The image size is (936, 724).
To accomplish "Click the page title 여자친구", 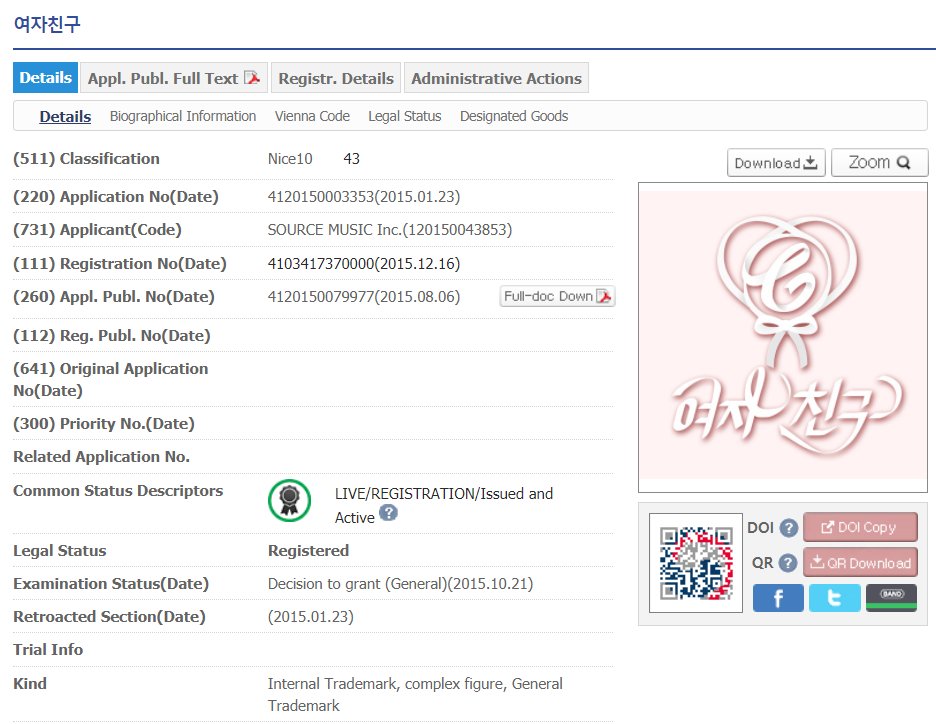I will (47, 24).
